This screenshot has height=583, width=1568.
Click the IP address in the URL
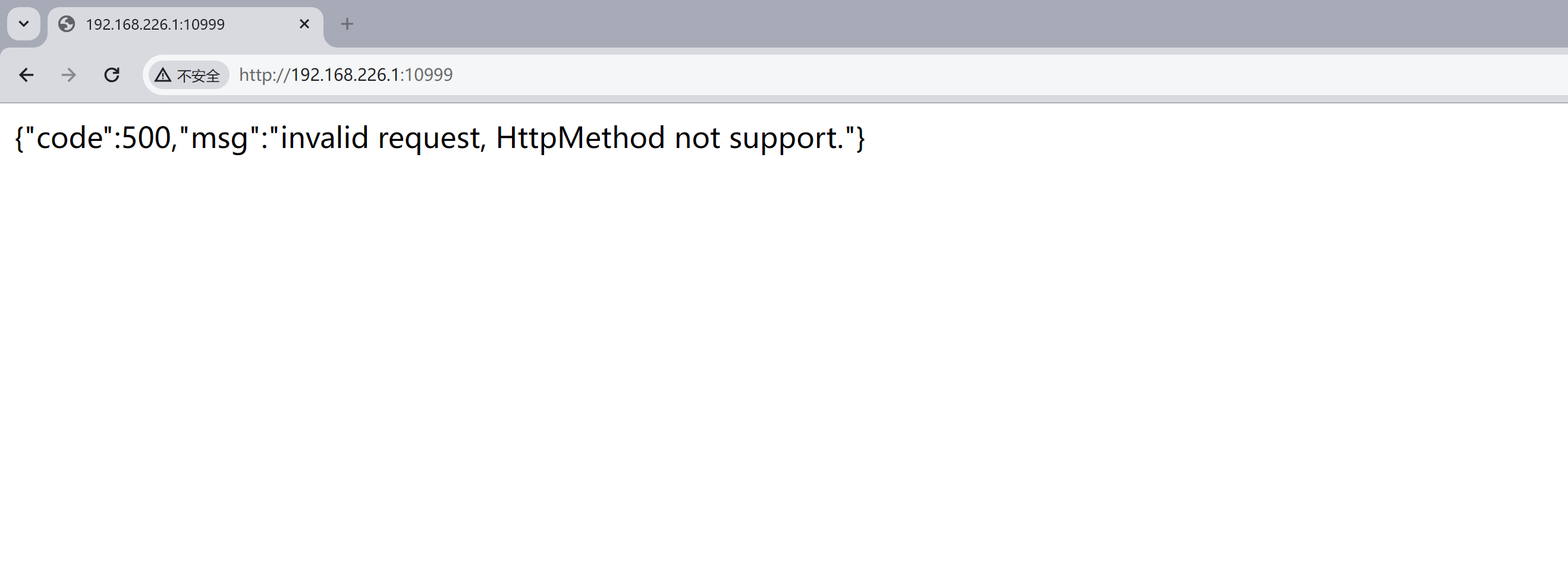pos(344,75)
